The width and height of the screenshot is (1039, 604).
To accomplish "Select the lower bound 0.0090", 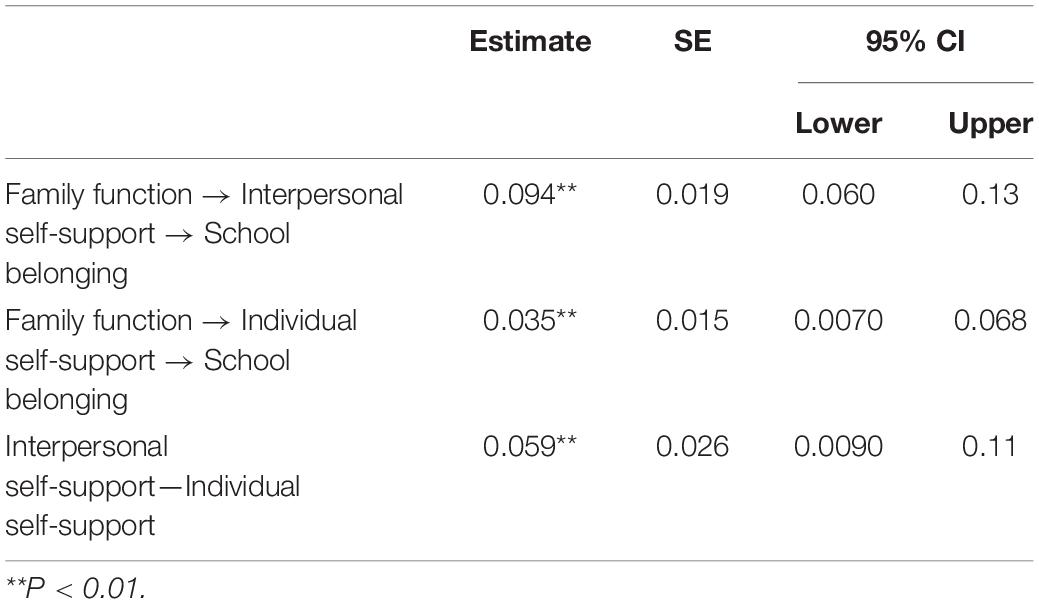I will click(x=838, y=446).
